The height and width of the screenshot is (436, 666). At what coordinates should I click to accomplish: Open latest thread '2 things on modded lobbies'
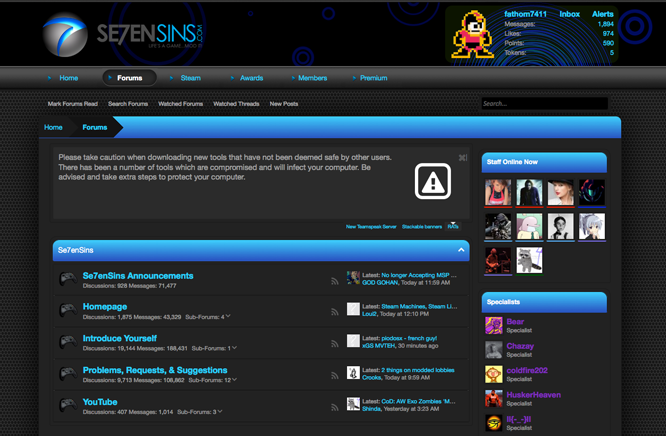click(x=418, y=370)
